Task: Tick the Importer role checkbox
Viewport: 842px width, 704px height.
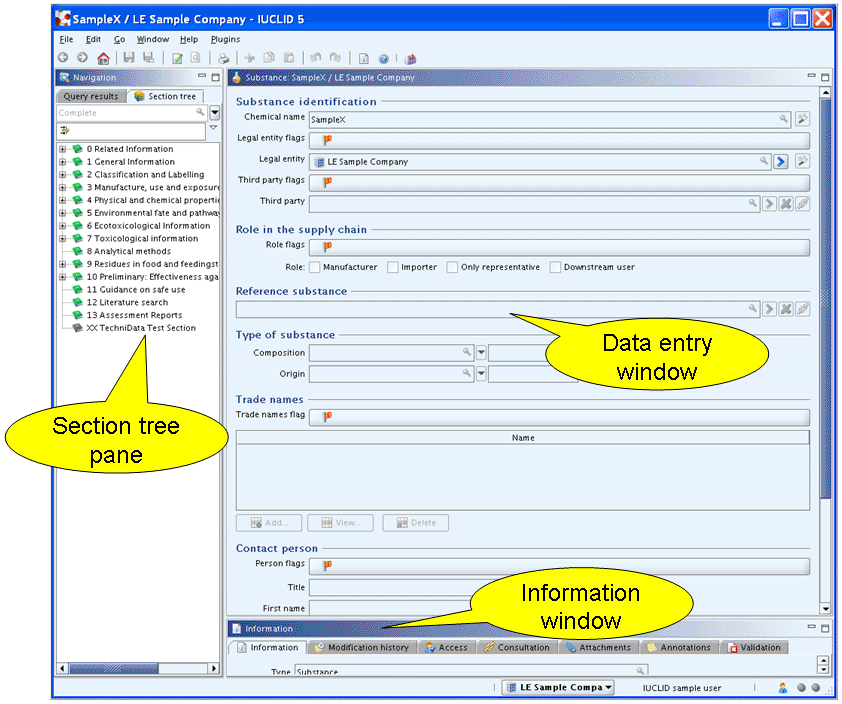Action: click(393, 267)
